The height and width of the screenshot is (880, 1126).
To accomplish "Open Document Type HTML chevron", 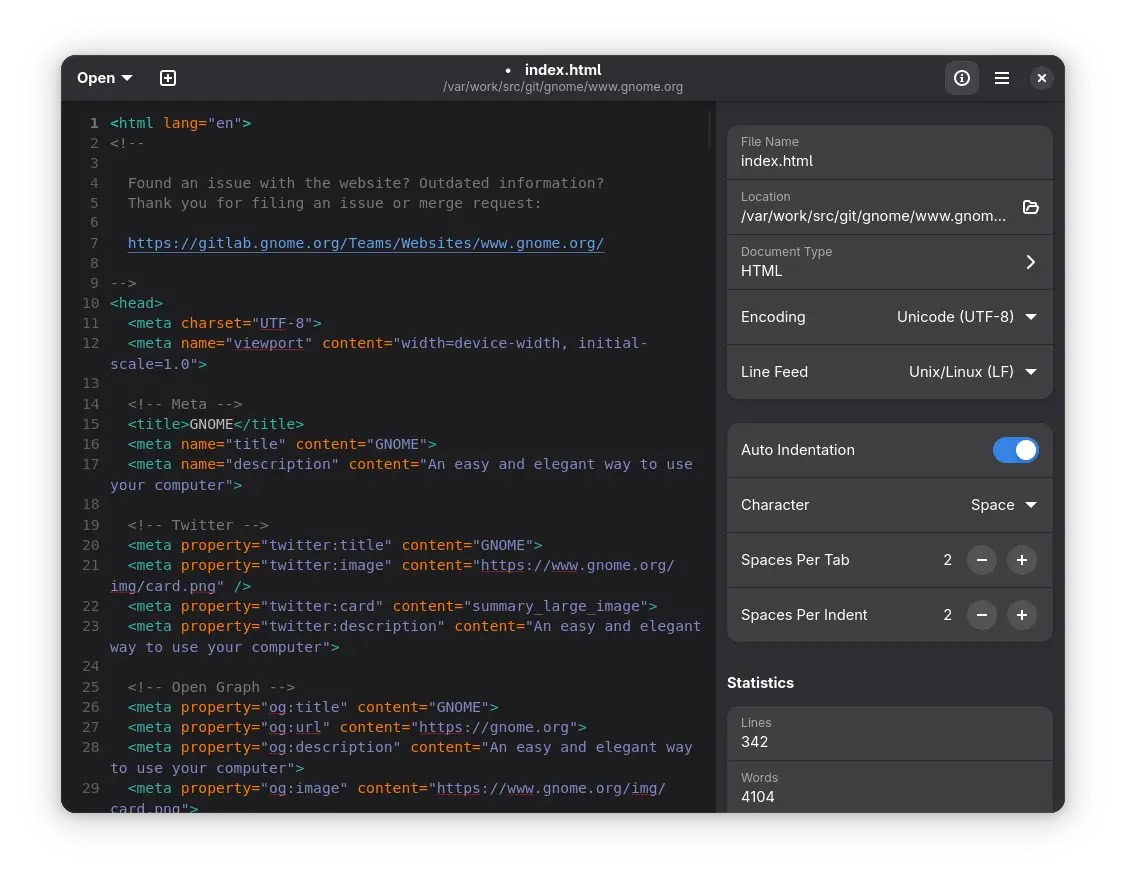I will 1030,262.
